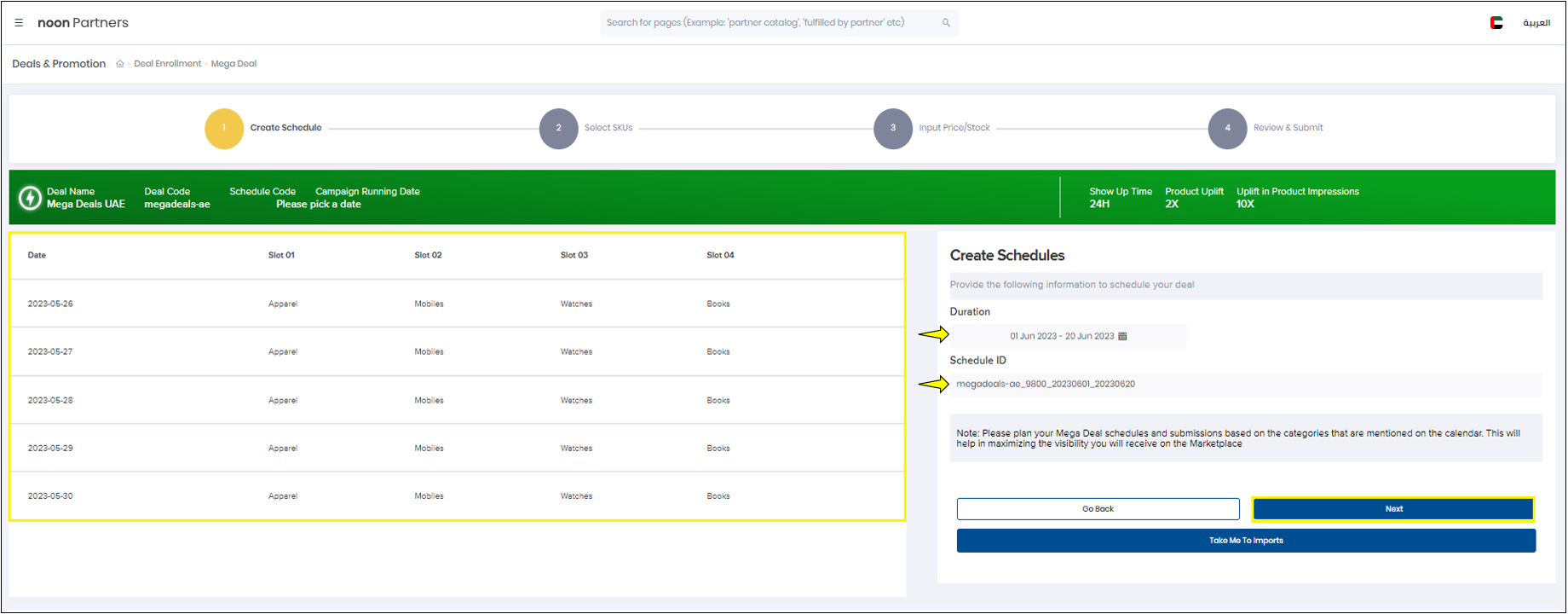The height and width of the screenshot is (614, 1568).
Task: Click Mobiles in the 2023-05-29 row
Action: (429, 448)
